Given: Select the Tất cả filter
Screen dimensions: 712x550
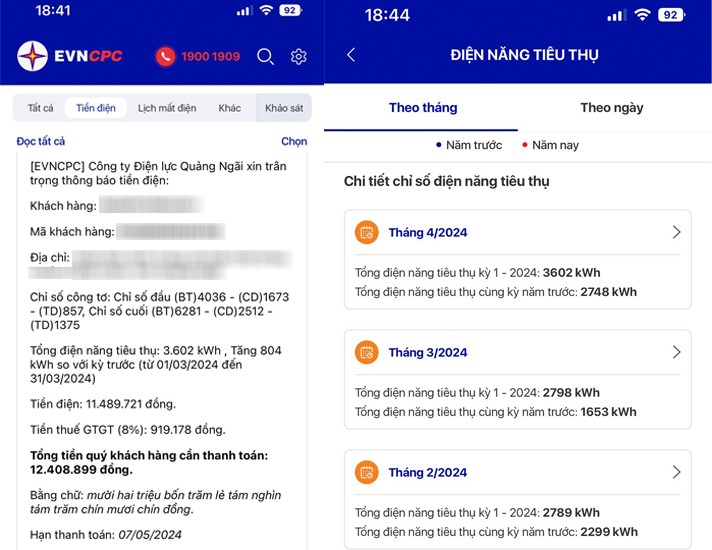Looking at the screenshot, I should (41, 108).
